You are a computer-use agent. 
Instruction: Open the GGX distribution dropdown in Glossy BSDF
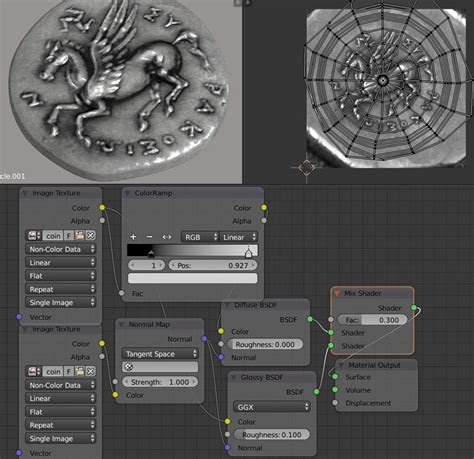coord(272,407)
